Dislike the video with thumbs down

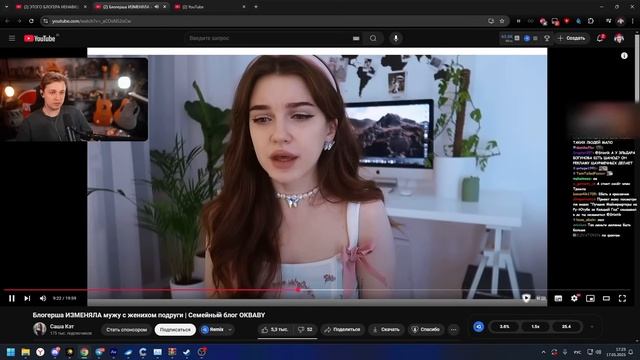coord(305,329)
